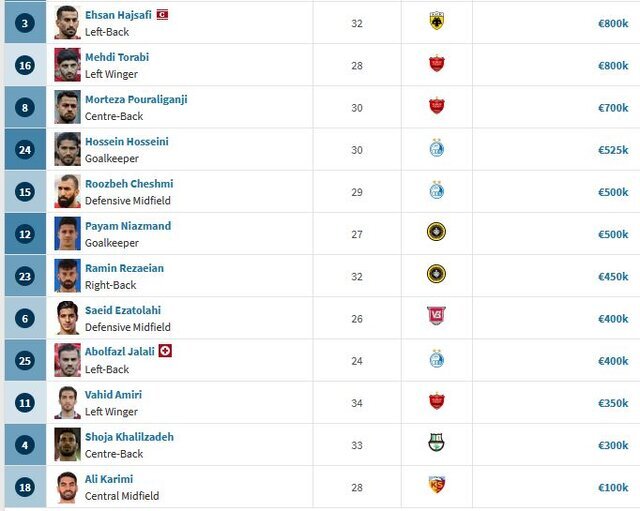The image size is (640, 511).
Task: Click the red injury icon beside Abolfazl Jalali
Action: tap(165, 351)
